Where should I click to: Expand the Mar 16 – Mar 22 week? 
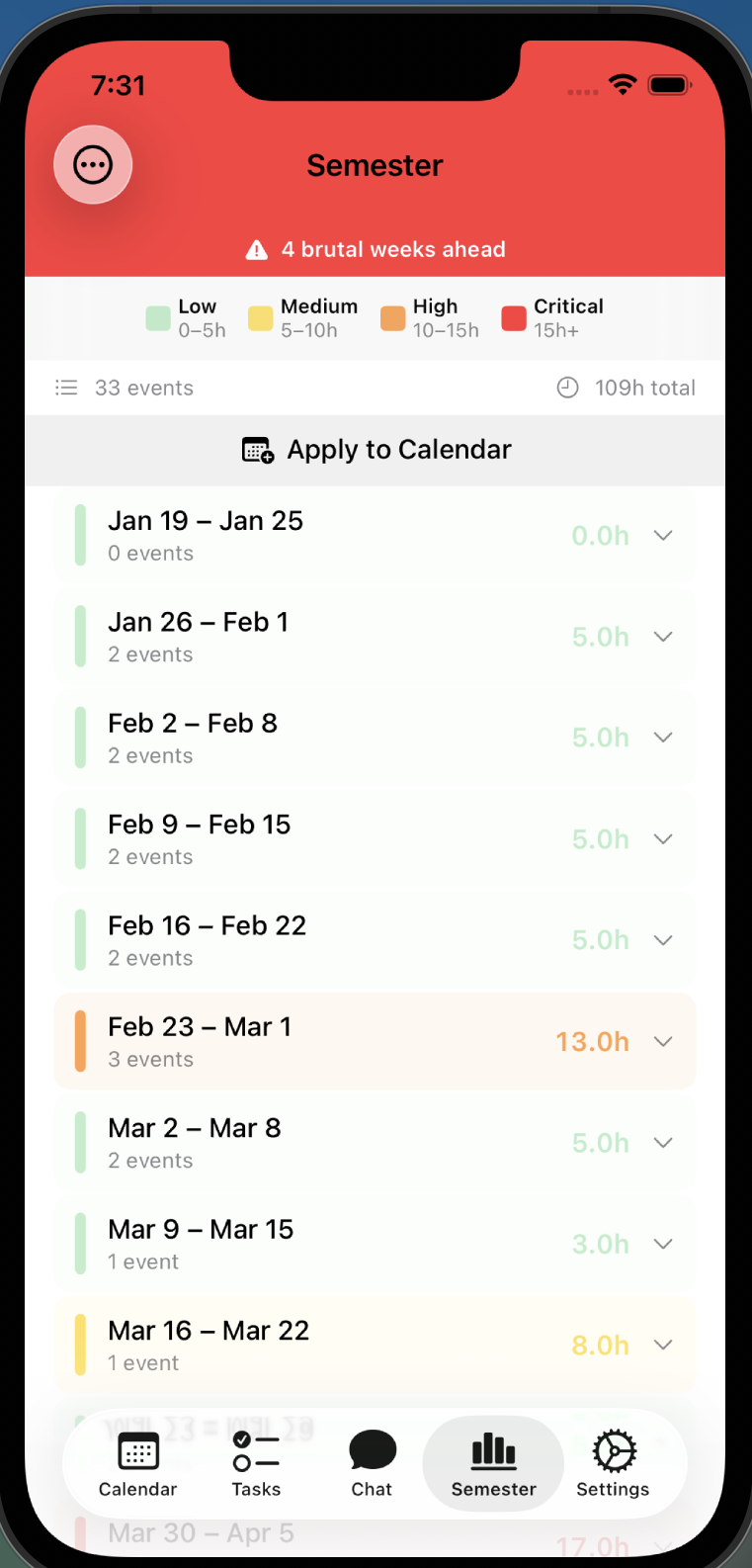point(376,1346)
